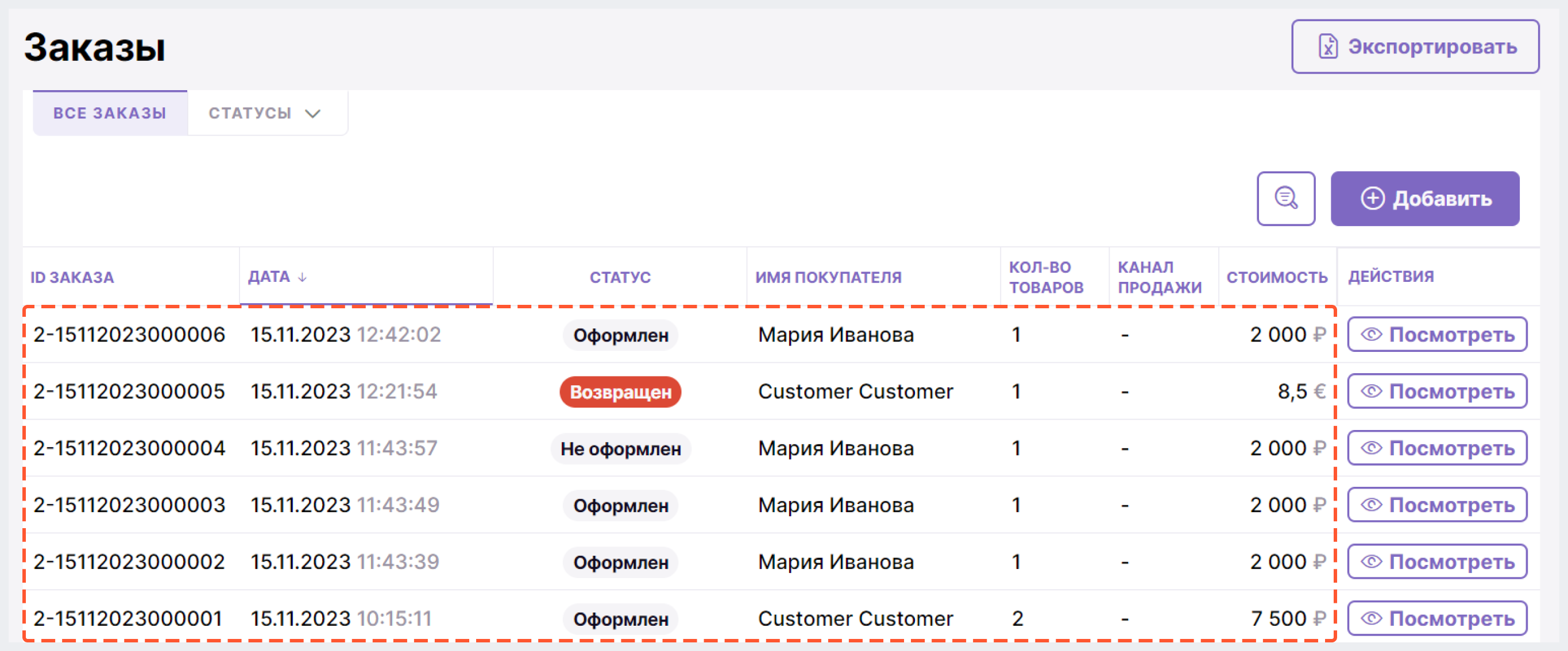Click the 7 500 ₽ cost value
The height and width of the screenshot is (651, 1568).
coord(1288,619)
